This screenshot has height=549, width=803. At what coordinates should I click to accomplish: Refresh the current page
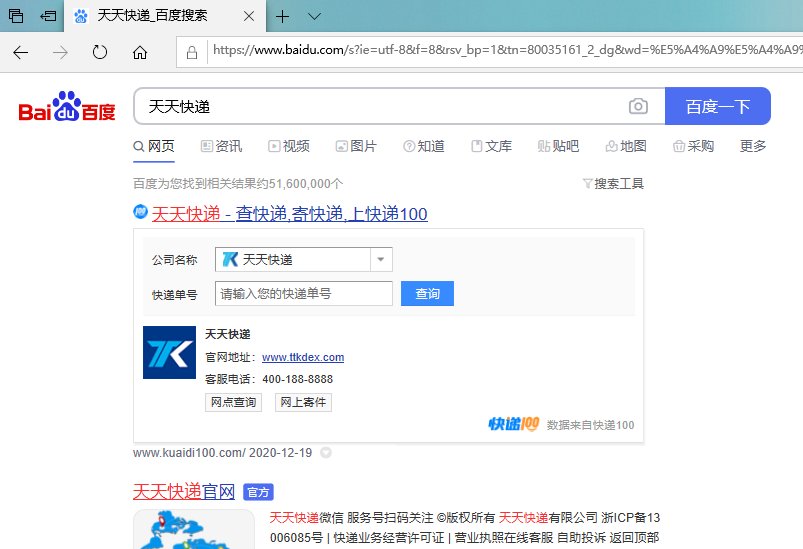(100, 52)
